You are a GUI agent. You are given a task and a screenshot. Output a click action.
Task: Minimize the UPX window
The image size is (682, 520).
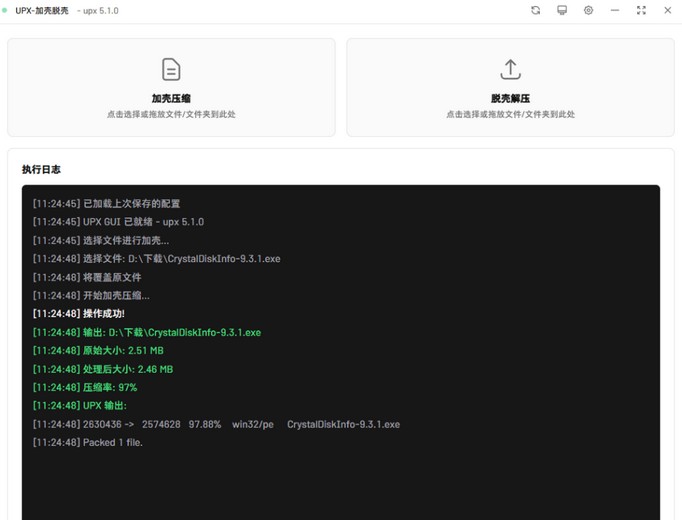(615, 10)
